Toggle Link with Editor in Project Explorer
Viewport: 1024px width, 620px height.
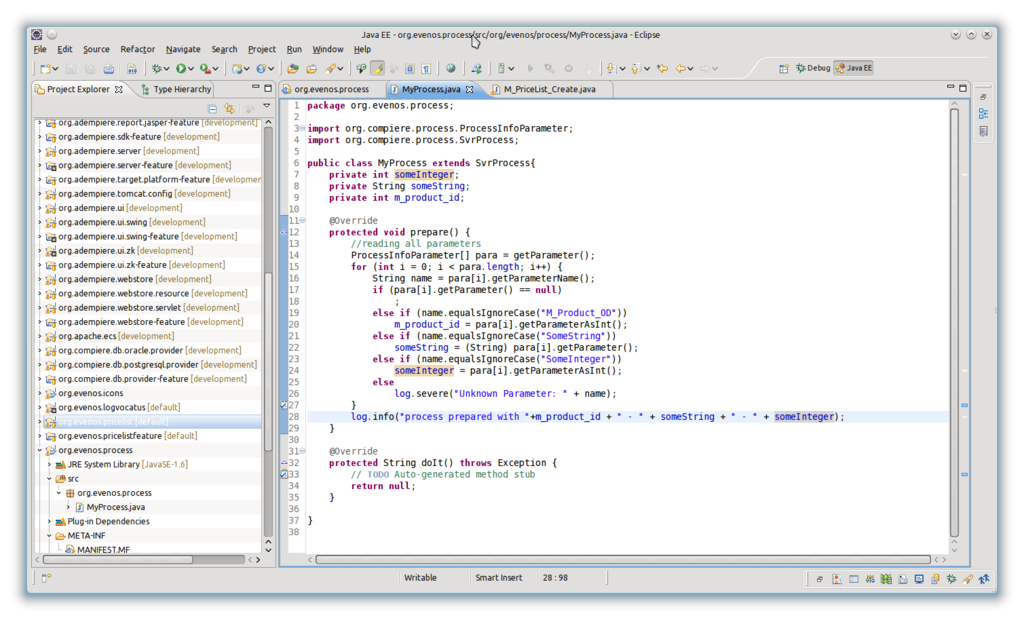point(229,108)
